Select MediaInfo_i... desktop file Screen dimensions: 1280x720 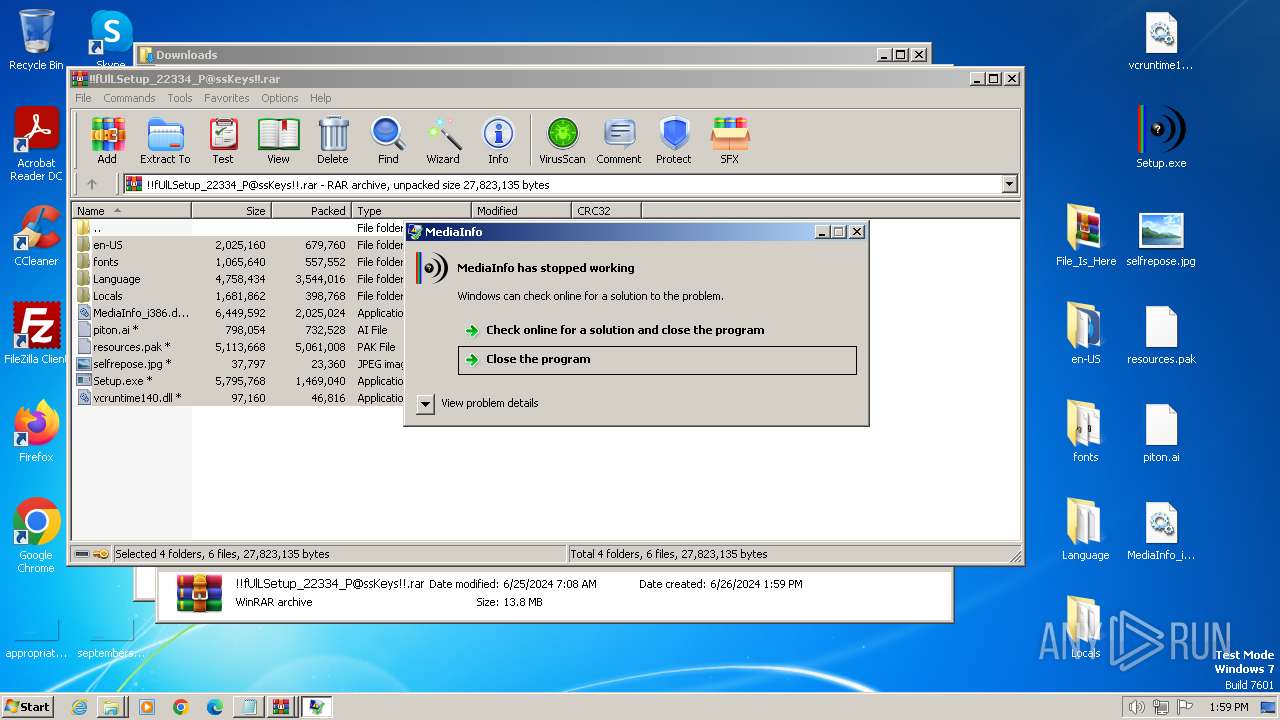(x=1161, y=530)
